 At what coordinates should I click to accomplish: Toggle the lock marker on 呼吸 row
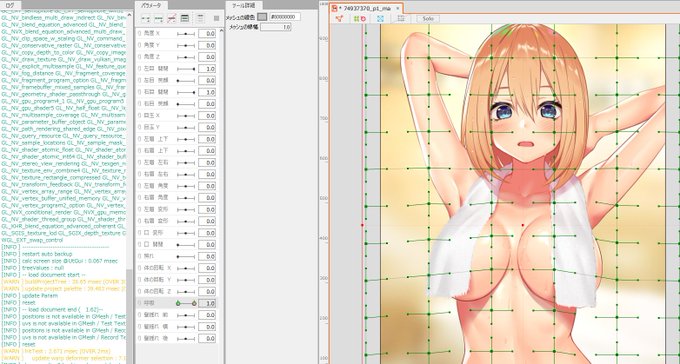(139, 303)
